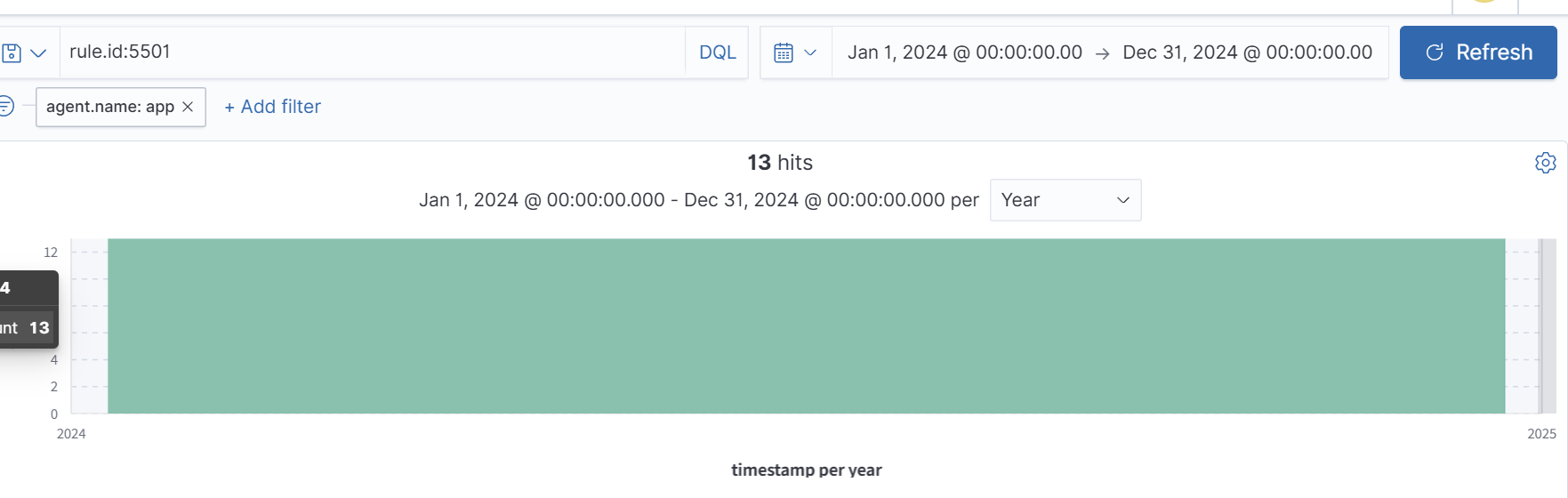Edit the Dec 31, 2024 end date
This screenshot has width=1568, height=498.
tap(1247, 52)
